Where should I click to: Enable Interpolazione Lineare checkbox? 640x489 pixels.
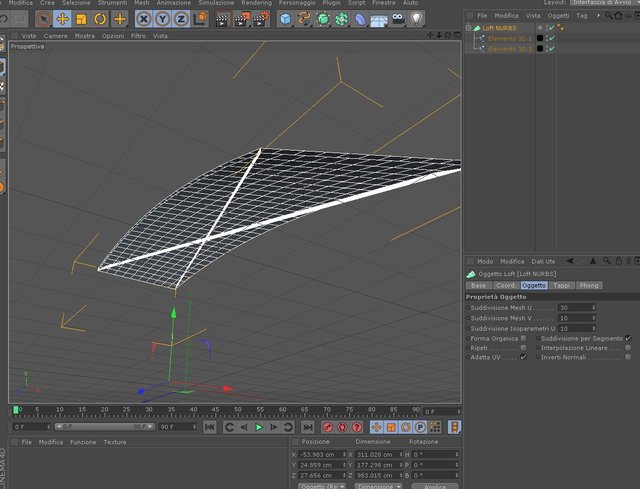[x=628, y=348]
